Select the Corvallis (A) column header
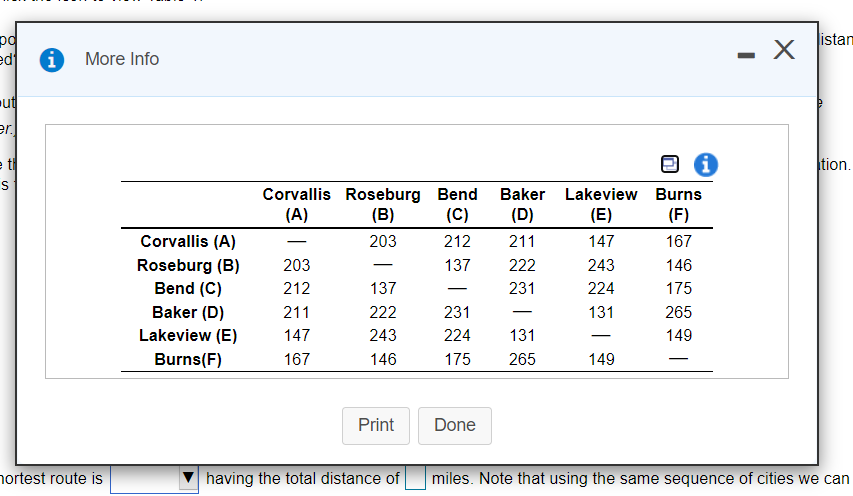 296,204
